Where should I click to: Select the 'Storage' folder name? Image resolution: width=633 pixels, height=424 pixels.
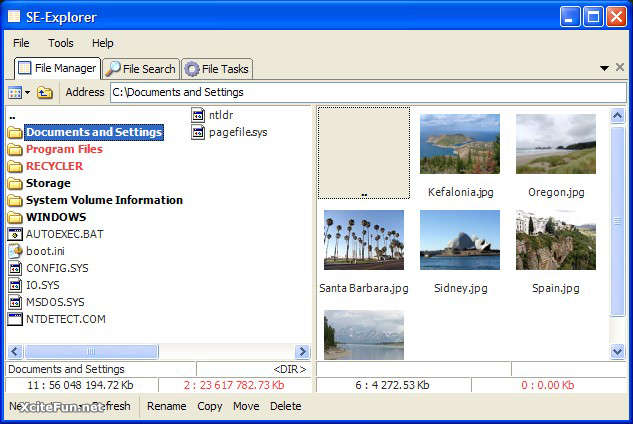[48, 183]
